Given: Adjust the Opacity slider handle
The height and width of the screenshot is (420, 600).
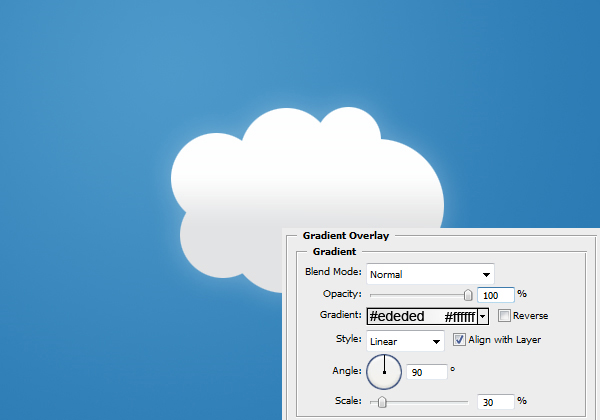Looking at the screenshot, I should click(468, 295).
